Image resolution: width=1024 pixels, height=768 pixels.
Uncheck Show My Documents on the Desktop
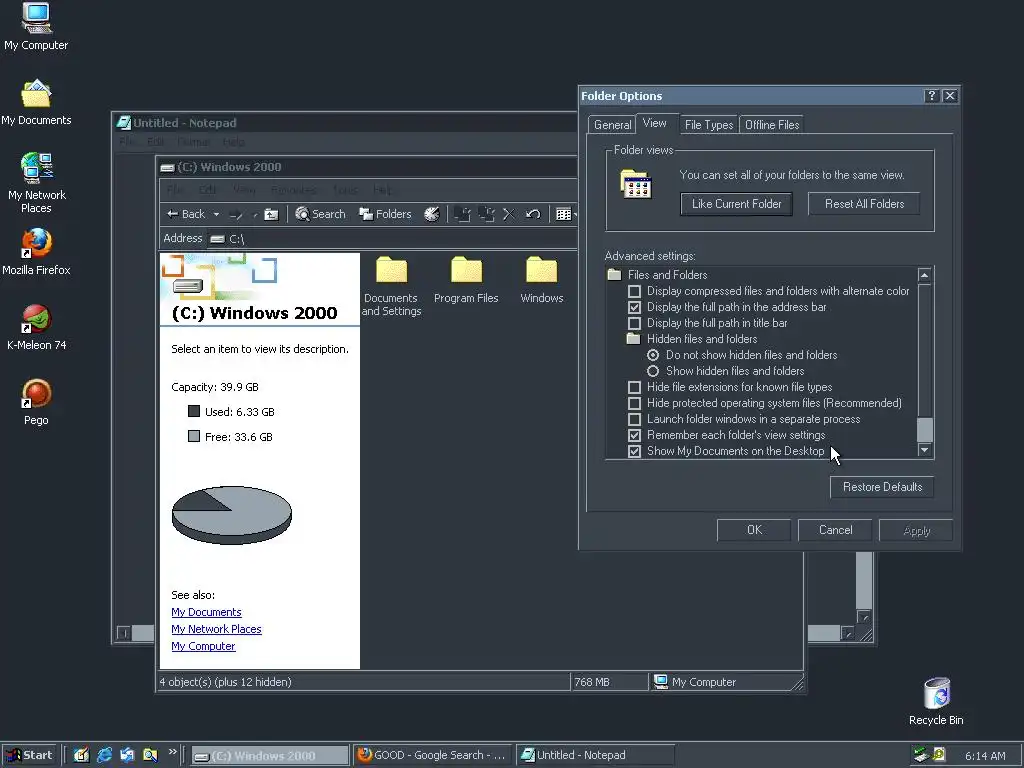(634, 451)
